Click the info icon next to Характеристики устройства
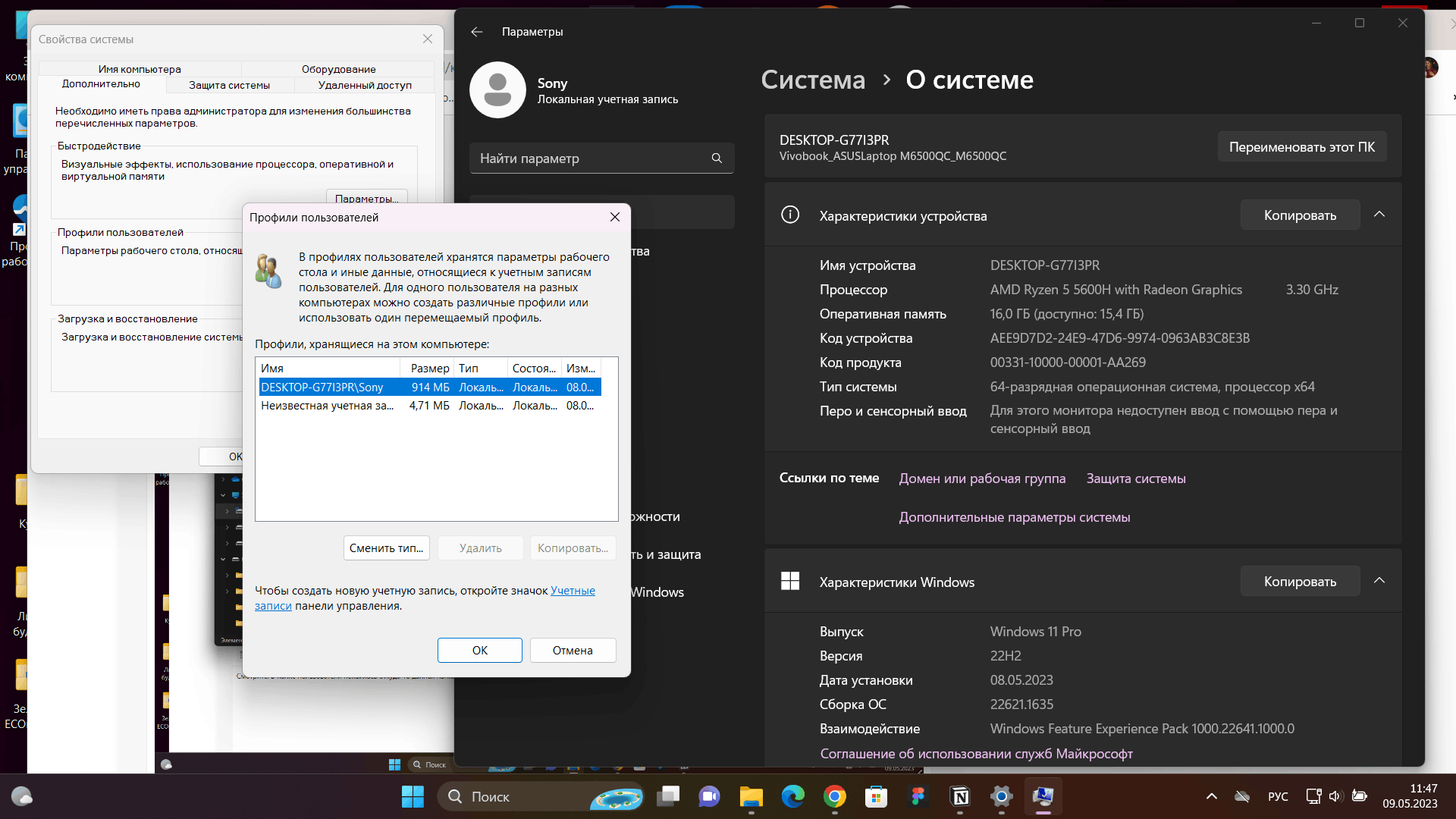This screenshot has height=819, width=1456. (790, 215)
